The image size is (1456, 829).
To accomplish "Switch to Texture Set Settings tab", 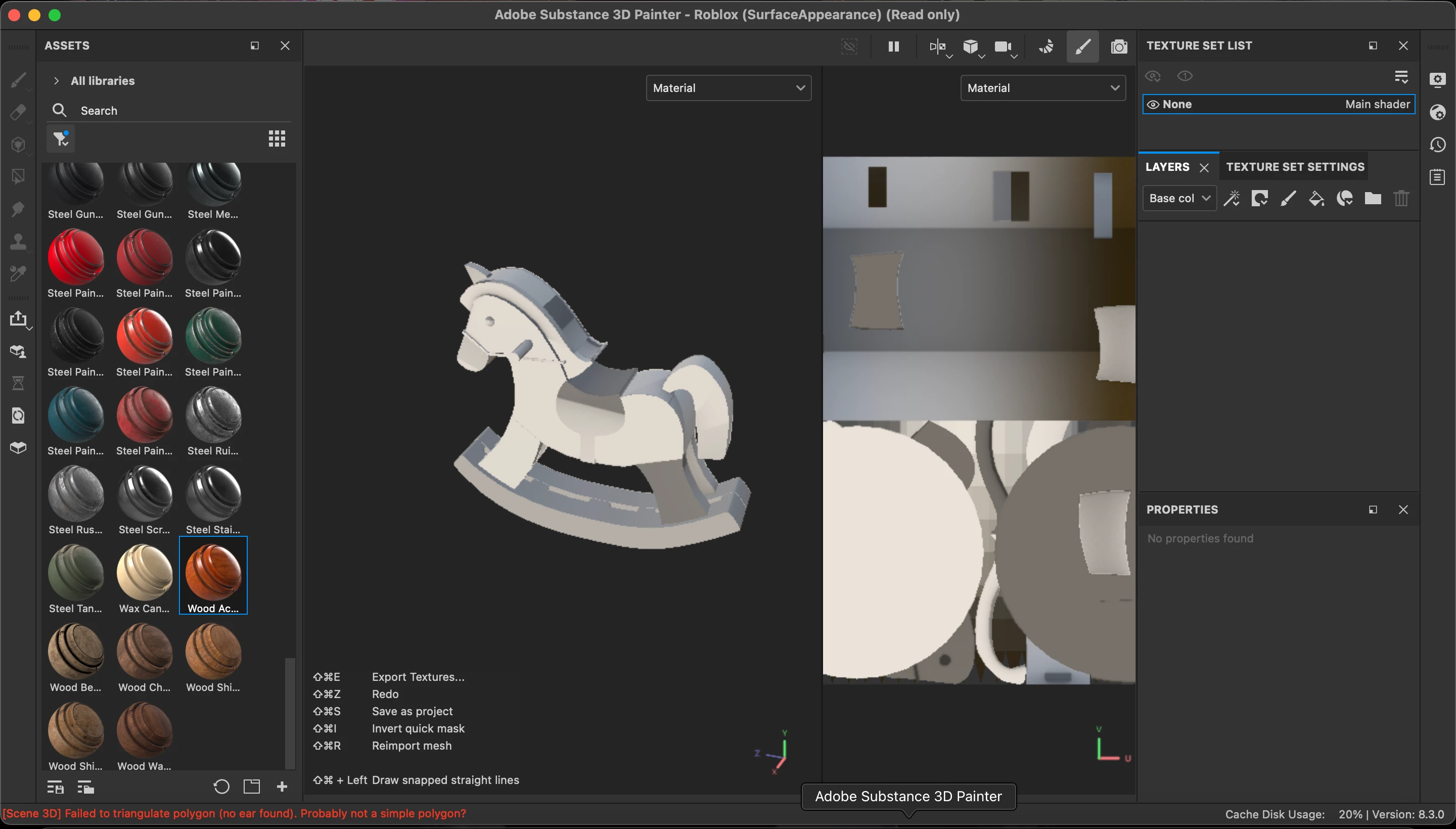I will (1295, 167).
